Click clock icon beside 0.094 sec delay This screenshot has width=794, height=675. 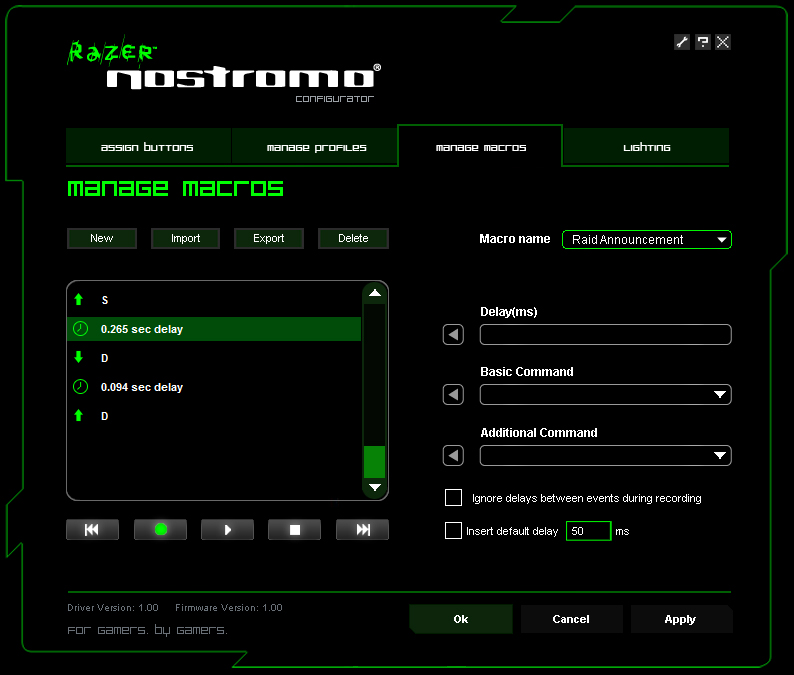81,387
